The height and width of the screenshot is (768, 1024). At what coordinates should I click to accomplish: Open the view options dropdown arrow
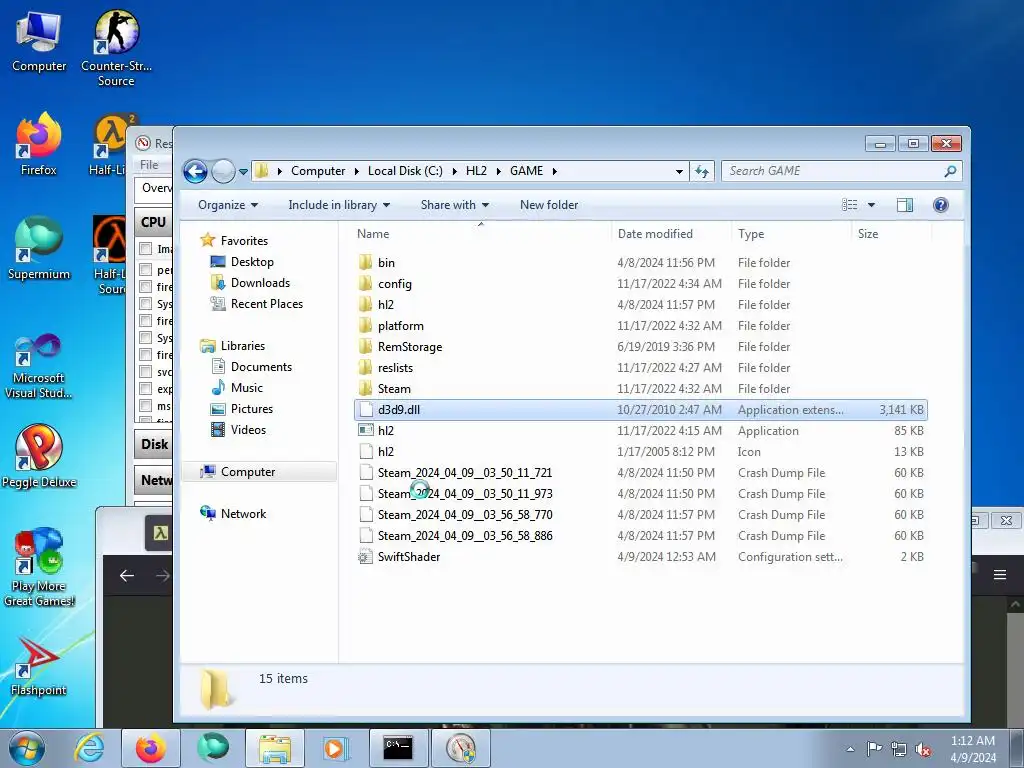pos(871,205)
